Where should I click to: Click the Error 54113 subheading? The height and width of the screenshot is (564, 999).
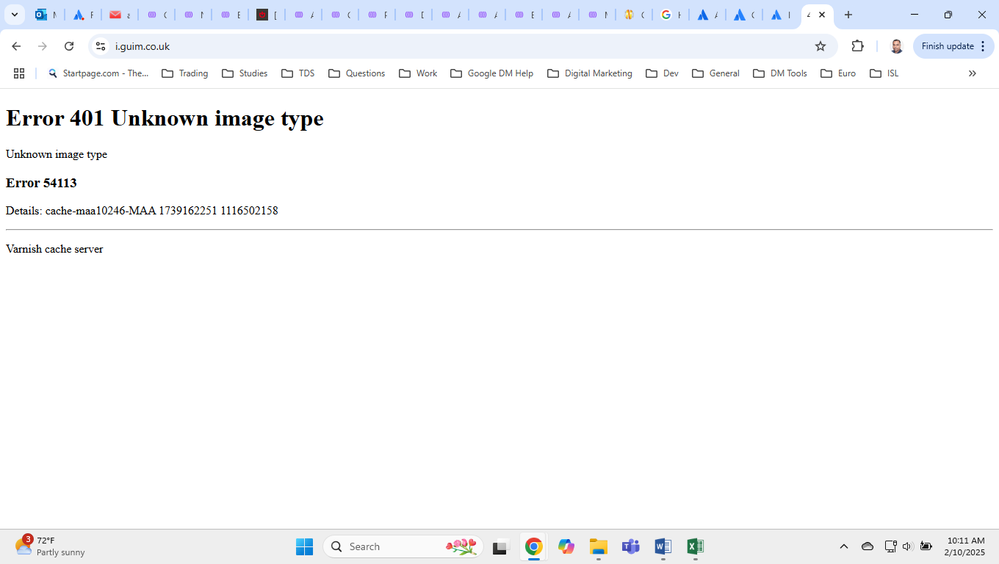(41, 183)
